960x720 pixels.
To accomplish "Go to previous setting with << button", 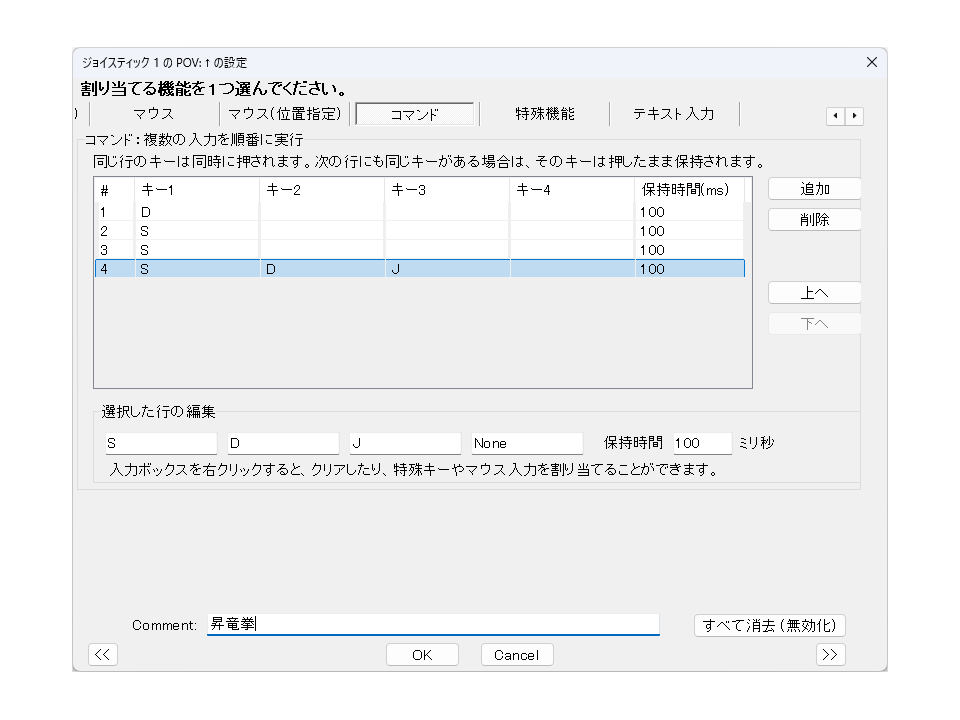I will pos(103,654).
